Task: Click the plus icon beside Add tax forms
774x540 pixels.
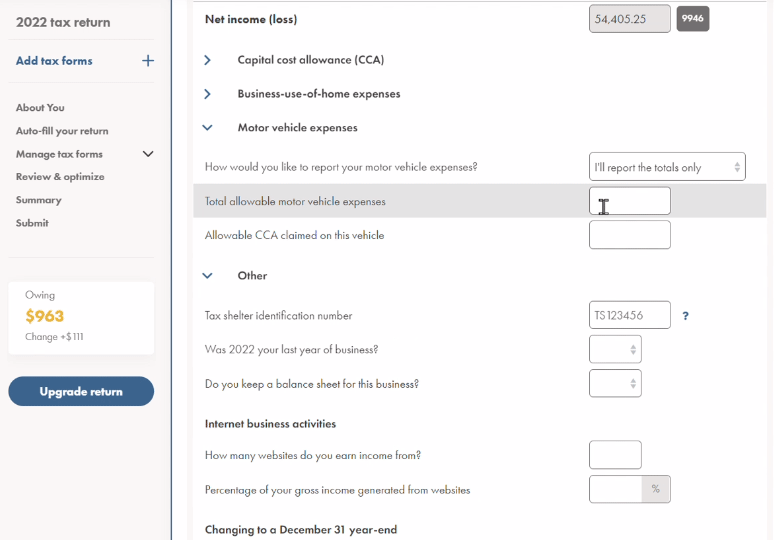Action: coord(148,61)
